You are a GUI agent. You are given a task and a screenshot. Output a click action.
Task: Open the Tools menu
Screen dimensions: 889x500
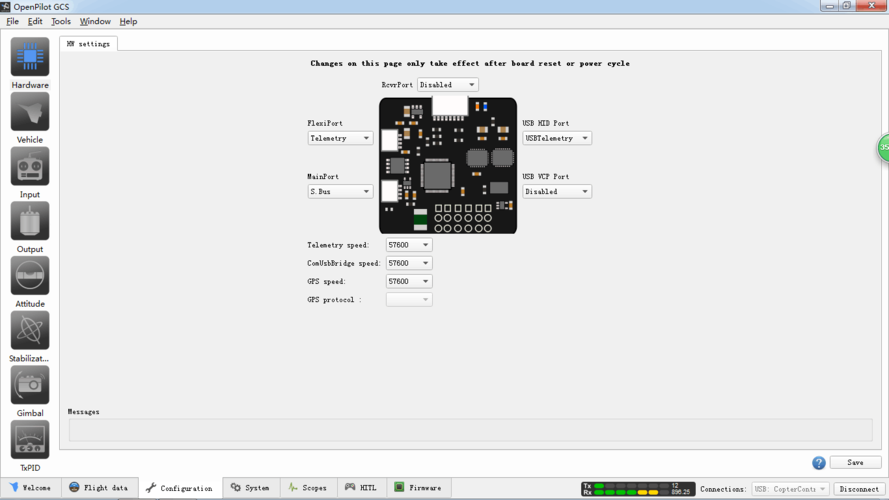(61, 22)
